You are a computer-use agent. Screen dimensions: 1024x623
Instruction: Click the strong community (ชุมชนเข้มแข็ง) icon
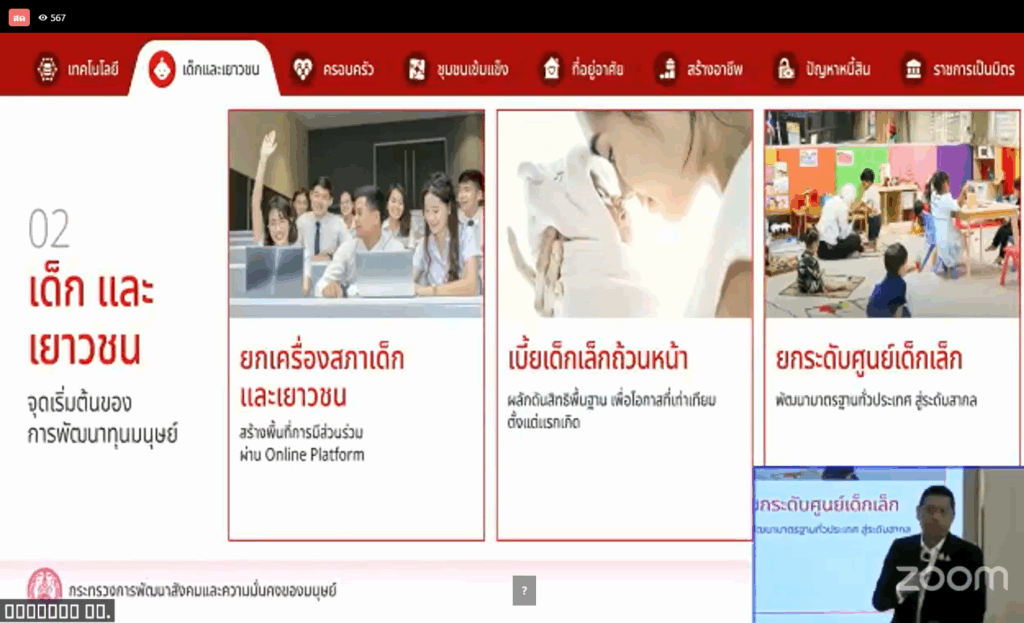pyautogui.click(x=416, y=69)
